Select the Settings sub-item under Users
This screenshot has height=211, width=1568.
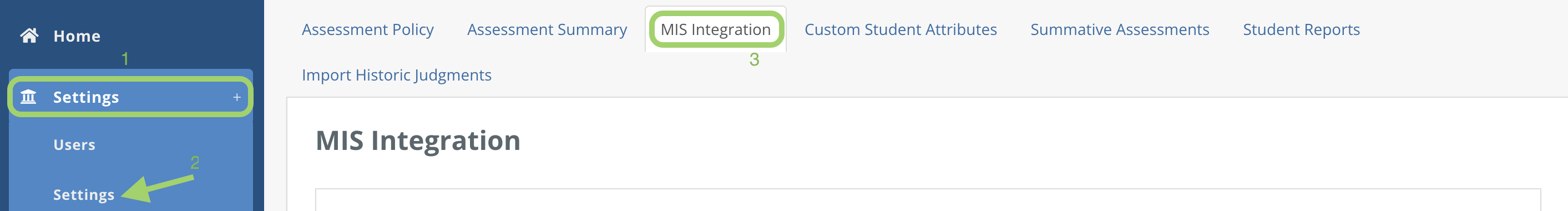83,194
